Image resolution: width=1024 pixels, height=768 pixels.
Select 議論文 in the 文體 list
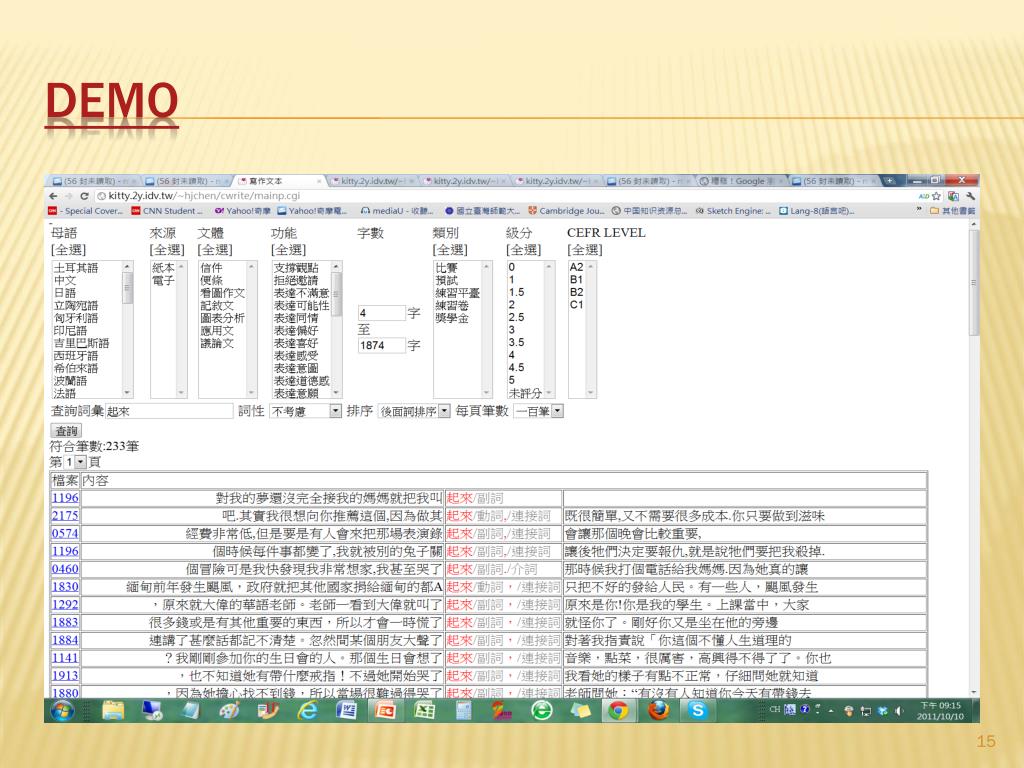[217, 343]
